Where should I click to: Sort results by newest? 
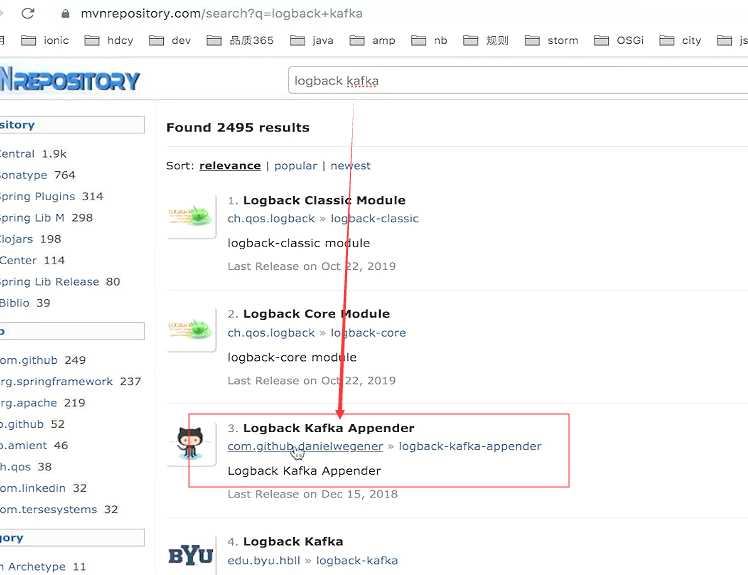coord(350,166)
